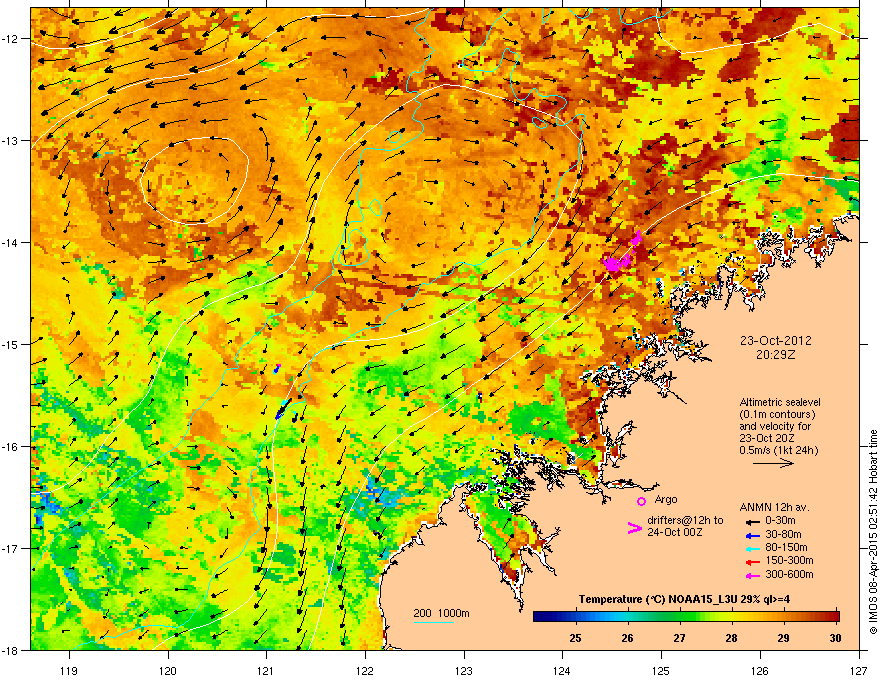The image size is (880, 680).
Task: Click the 'drifters@12h to' legend text
Action: click(685, 520)
